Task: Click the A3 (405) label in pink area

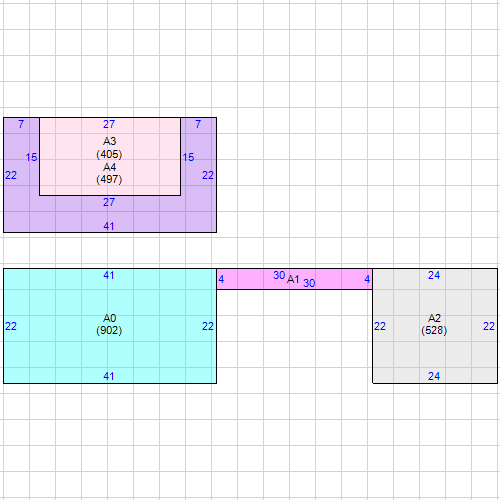Action: (109, 148)
